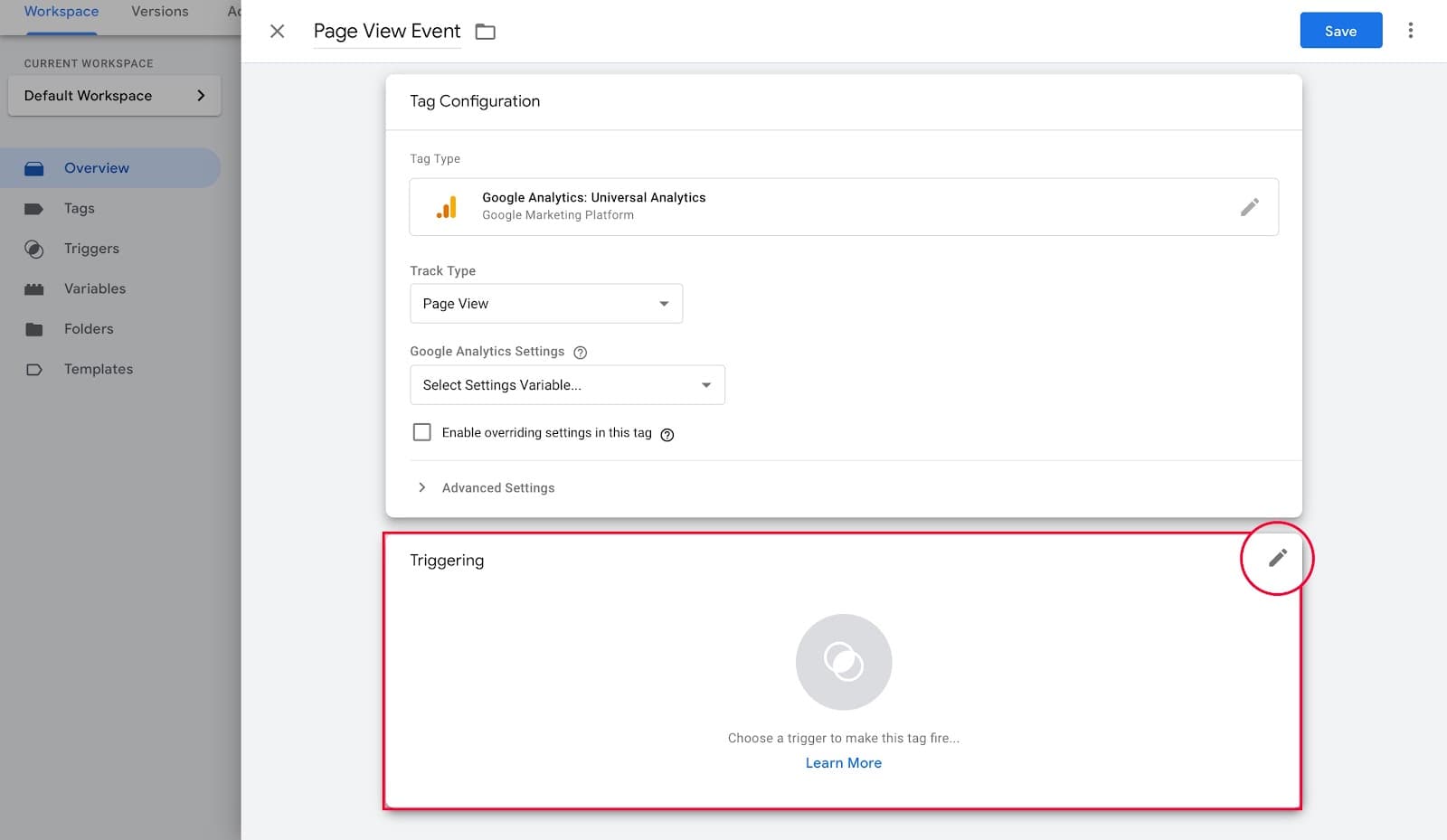Open Default Workspace selector

[x=114, y=96]
